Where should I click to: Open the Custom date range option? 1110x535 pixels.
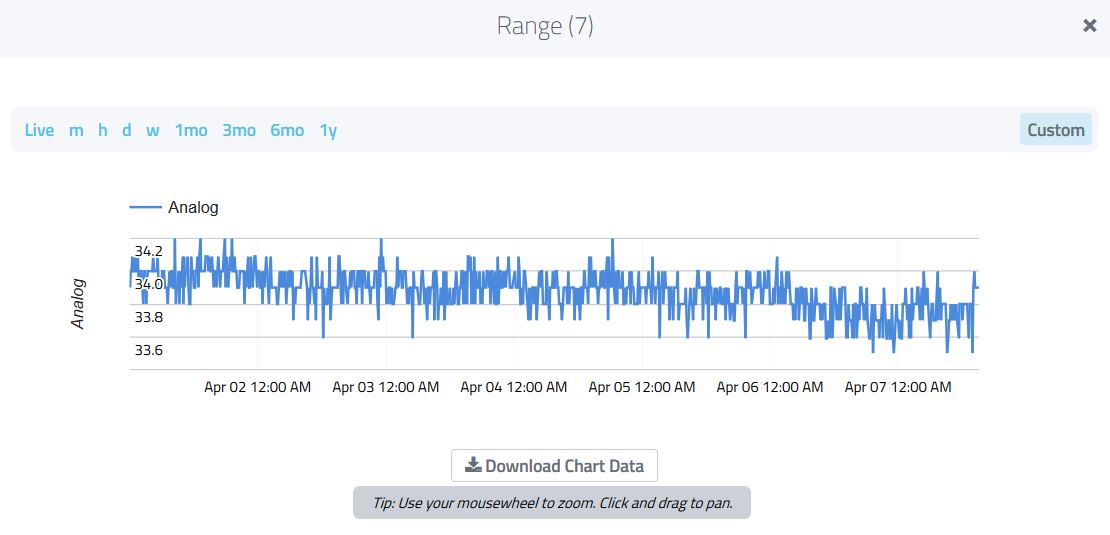coord(1055,130)
